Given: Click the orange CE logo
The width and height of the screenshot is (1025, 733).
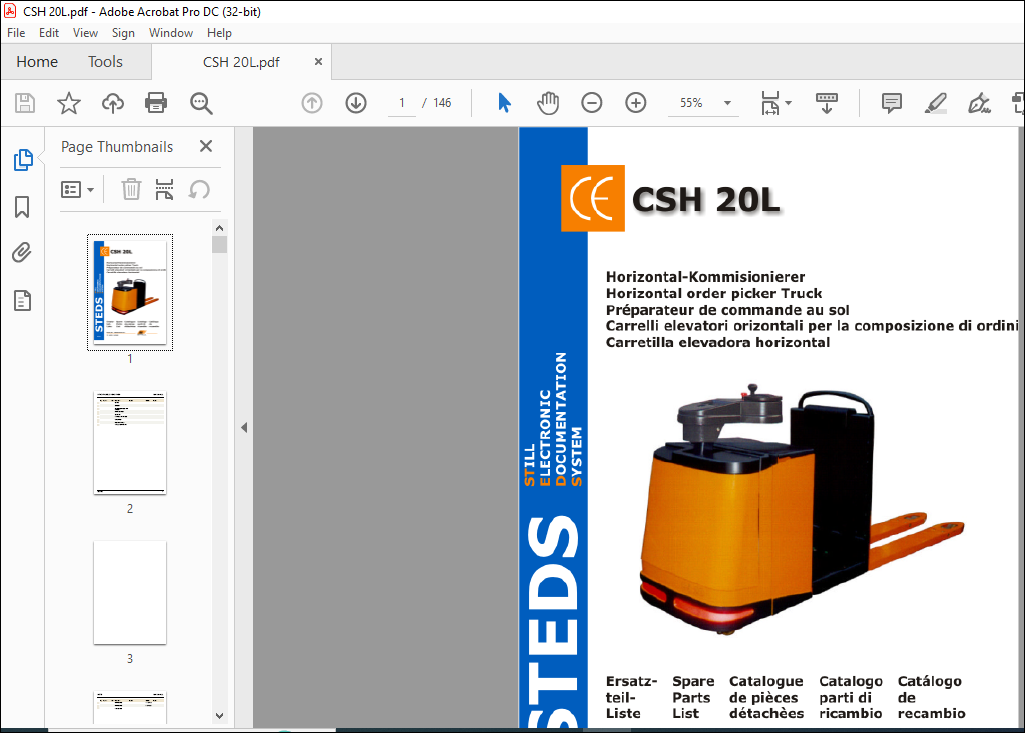Looking at the screenshot, I should pos(593,198).
